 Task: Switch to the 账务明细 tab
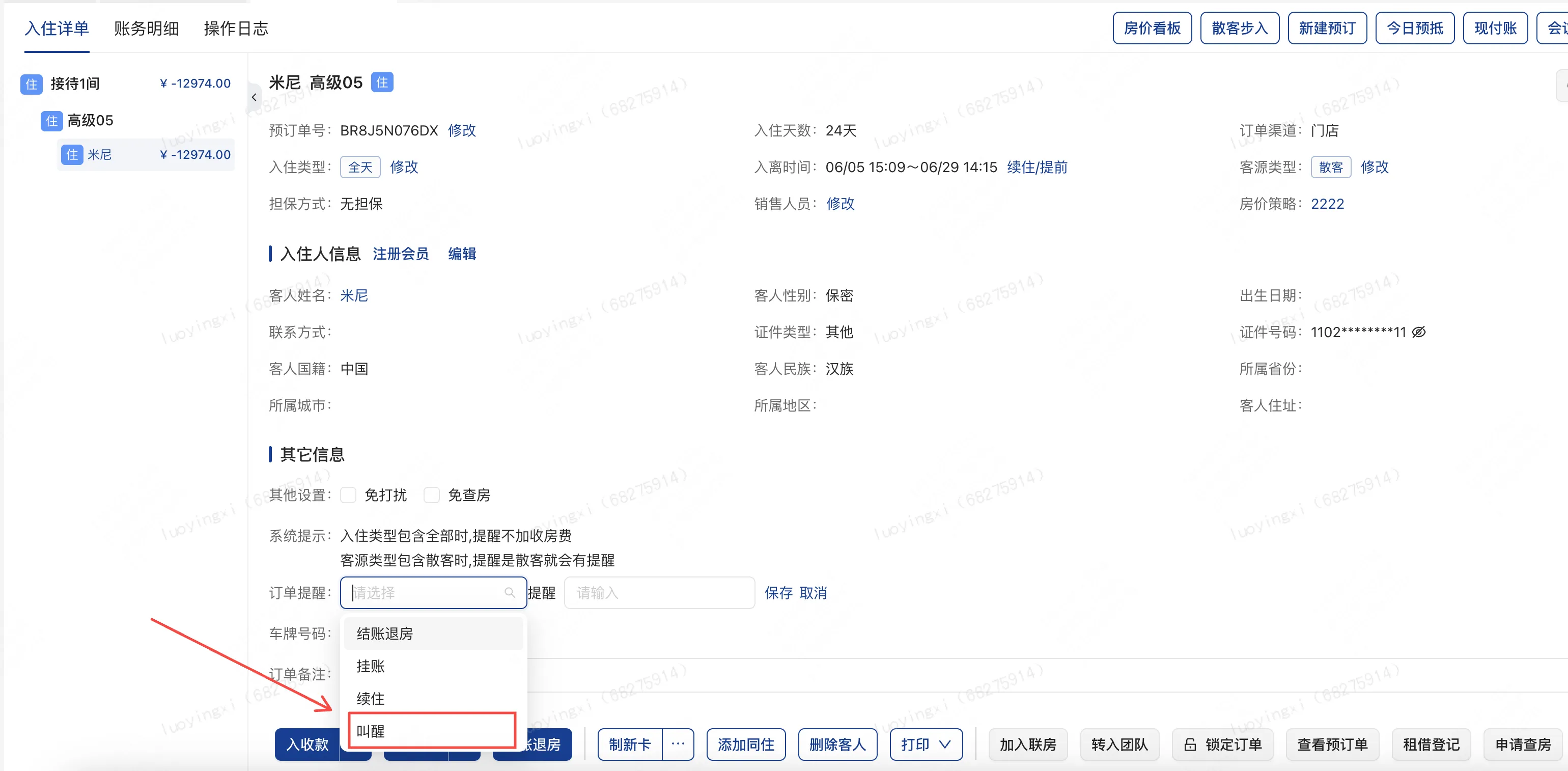tap(146, 28)
